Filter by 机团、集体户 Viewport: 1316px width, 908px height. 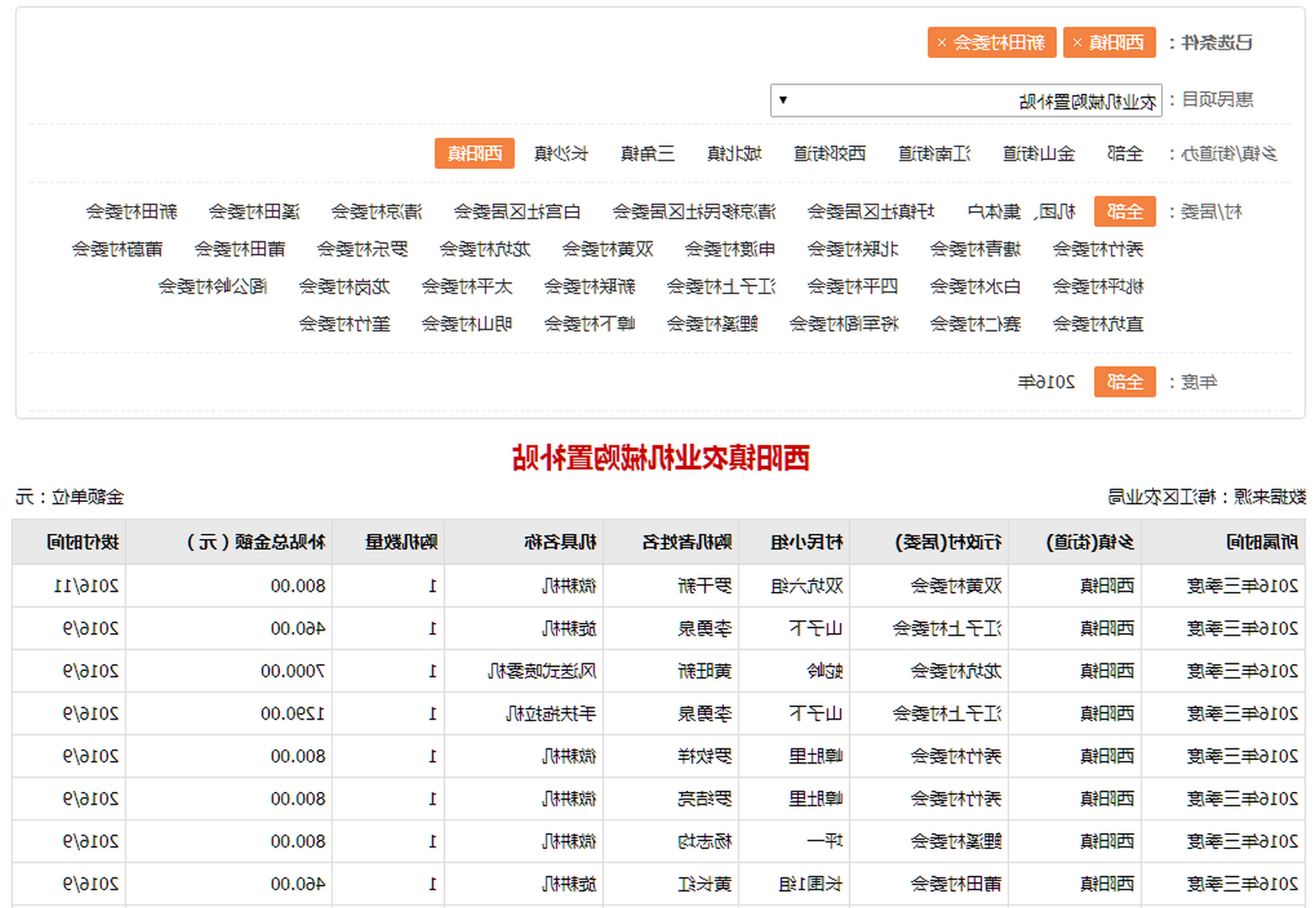point(1022,212)
